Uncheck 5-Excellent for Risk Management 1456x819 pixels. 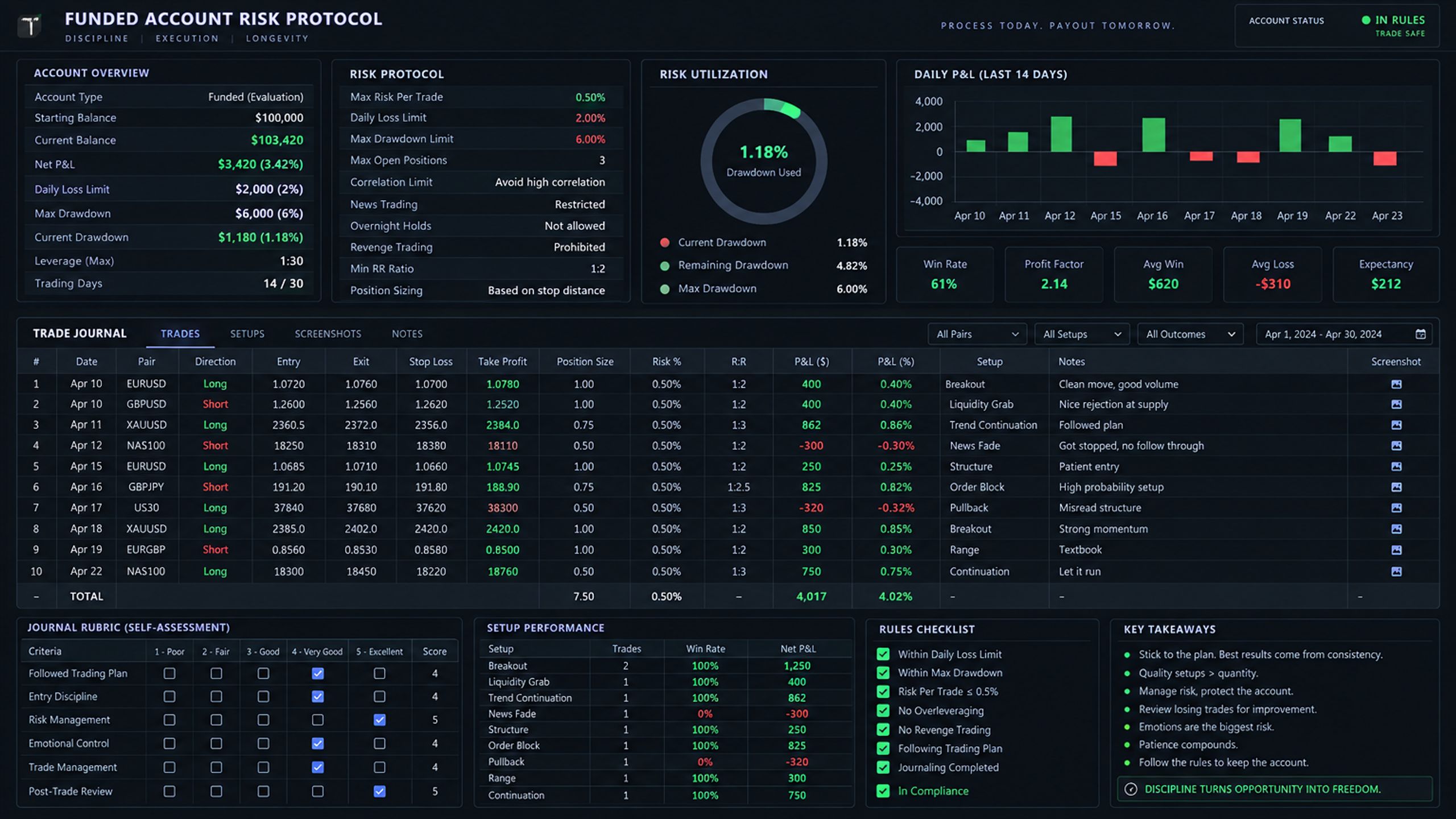(379, 720)
